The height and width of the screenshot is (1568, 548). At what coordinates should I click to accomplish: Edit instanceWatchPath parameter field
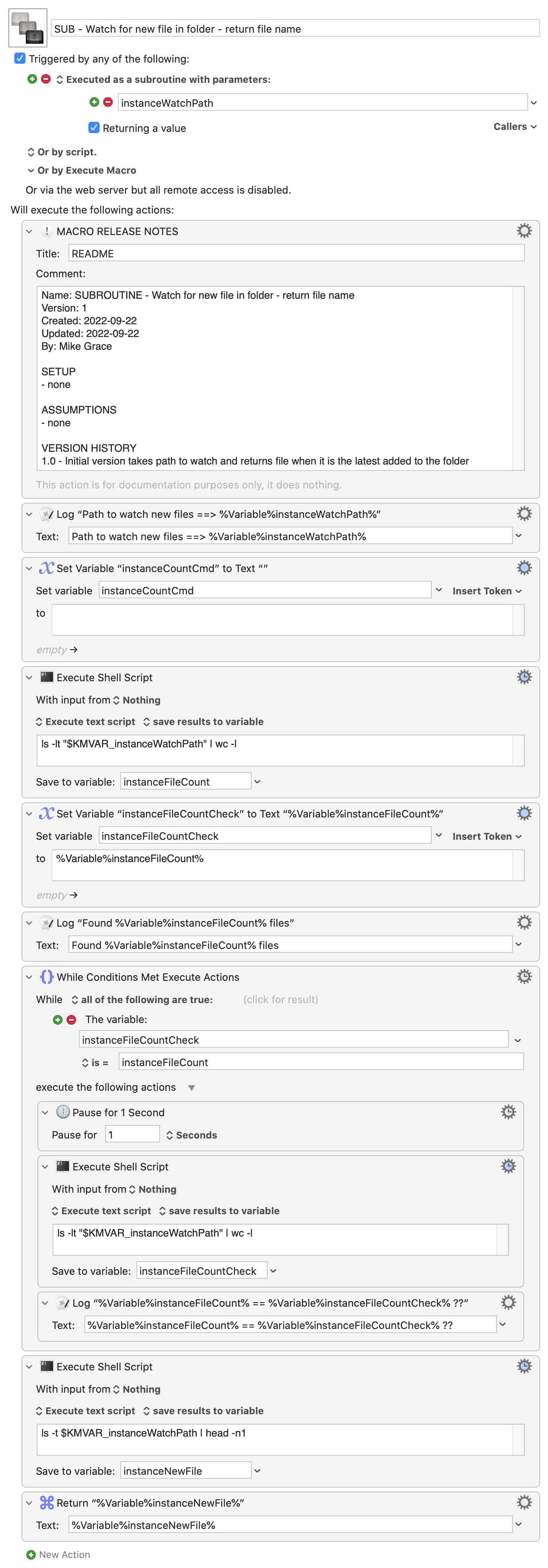(322, 102)
